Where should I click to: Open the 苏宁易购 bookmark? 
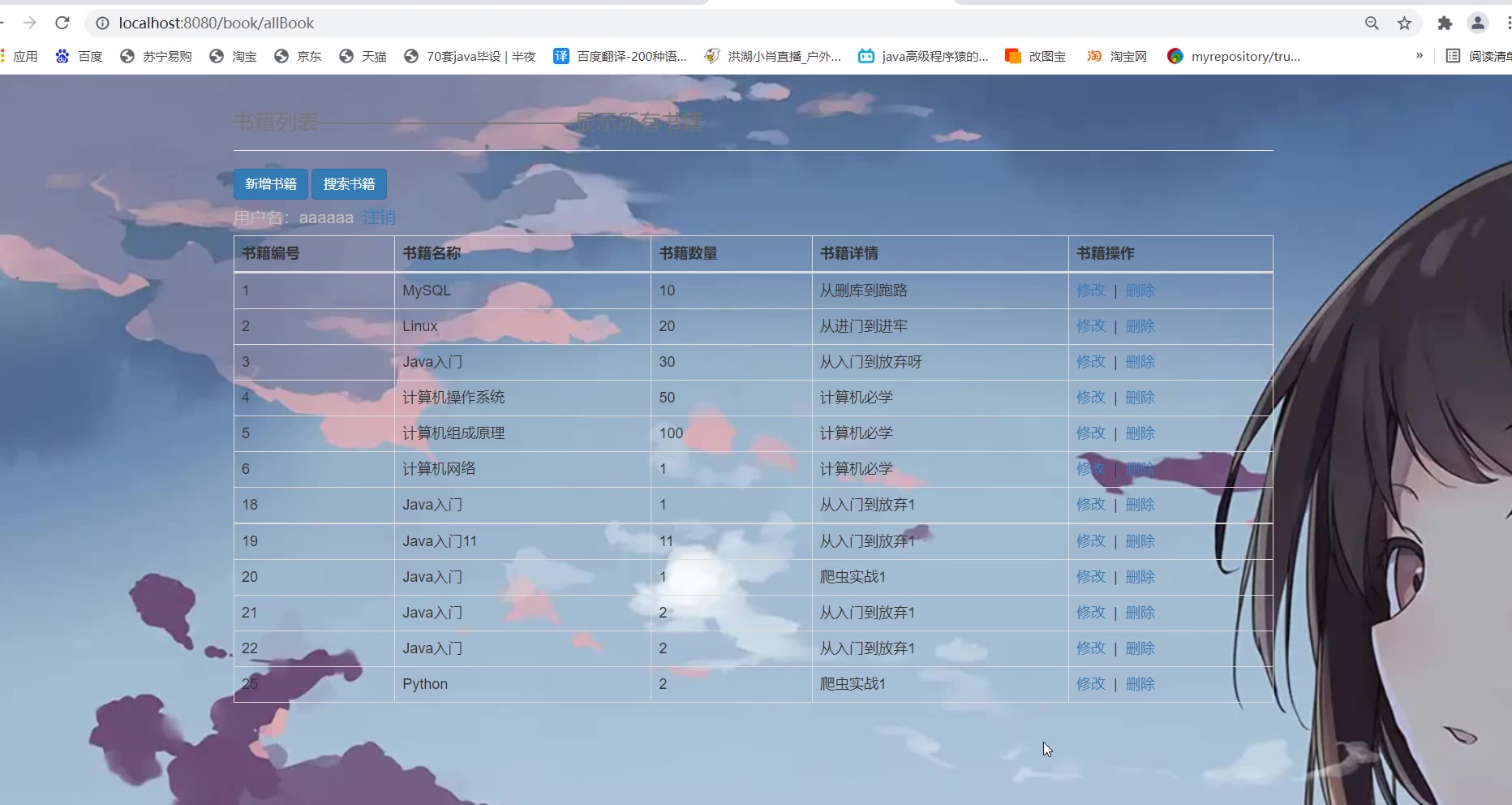coord(156,56)
